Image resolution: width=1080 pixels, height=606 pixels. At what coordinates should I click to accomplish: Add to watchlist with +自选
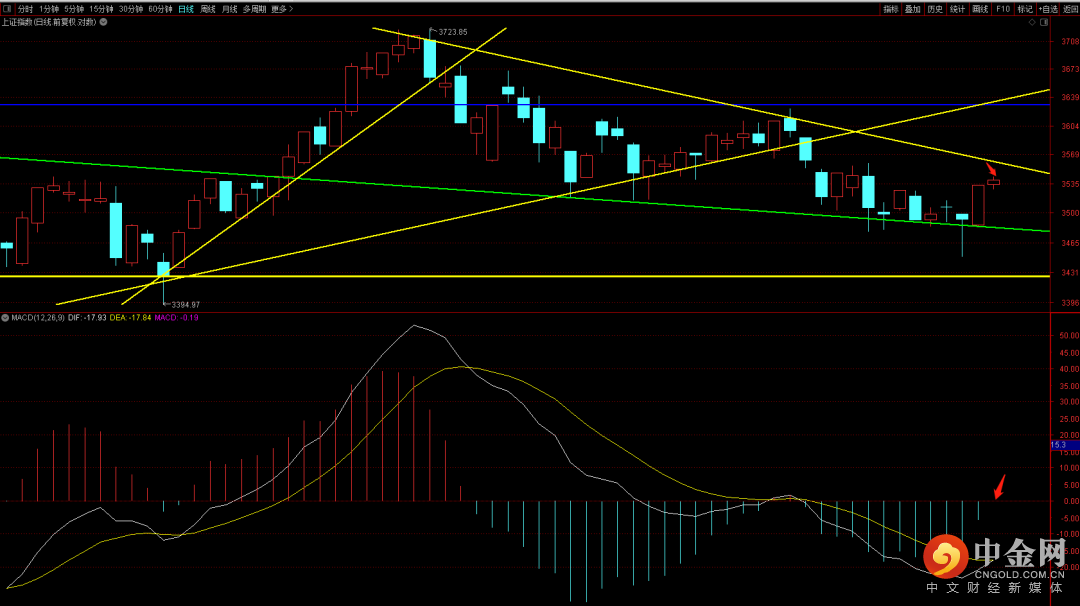1048,9
